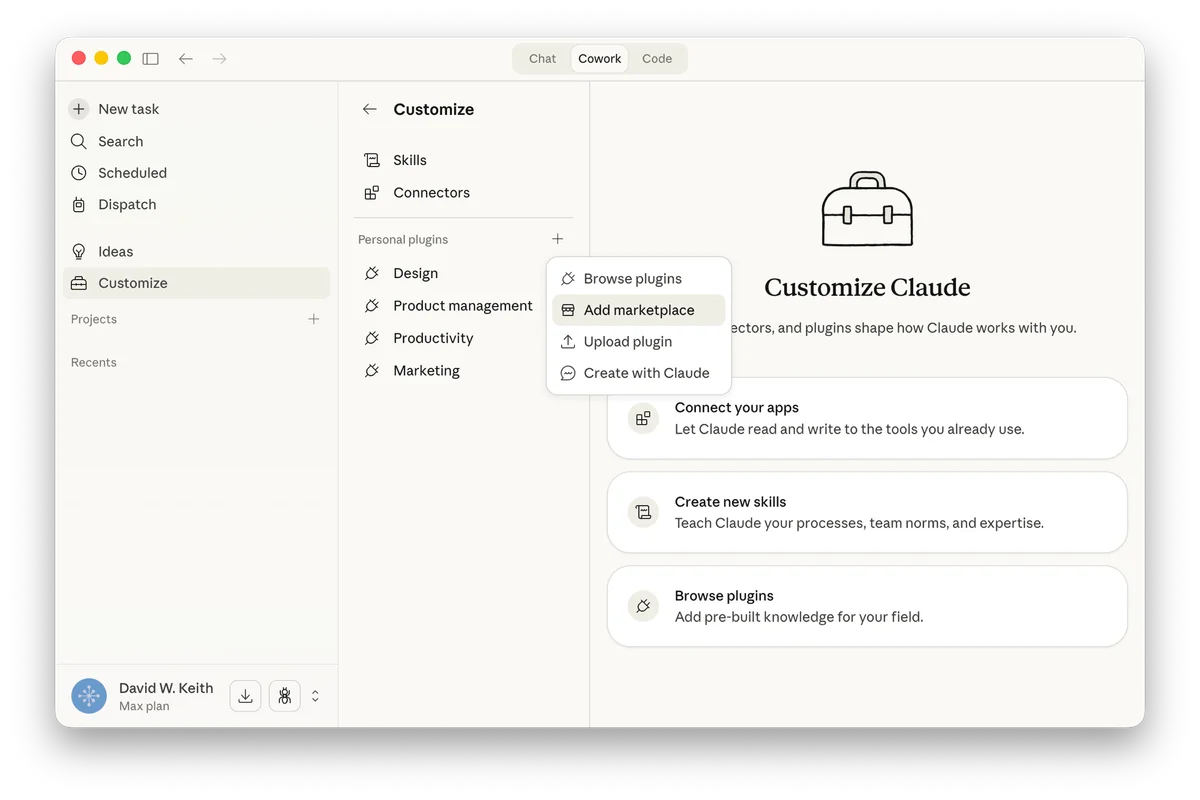Open the account switcher chevron
The image size is (1200, 800).
point(315,695)
